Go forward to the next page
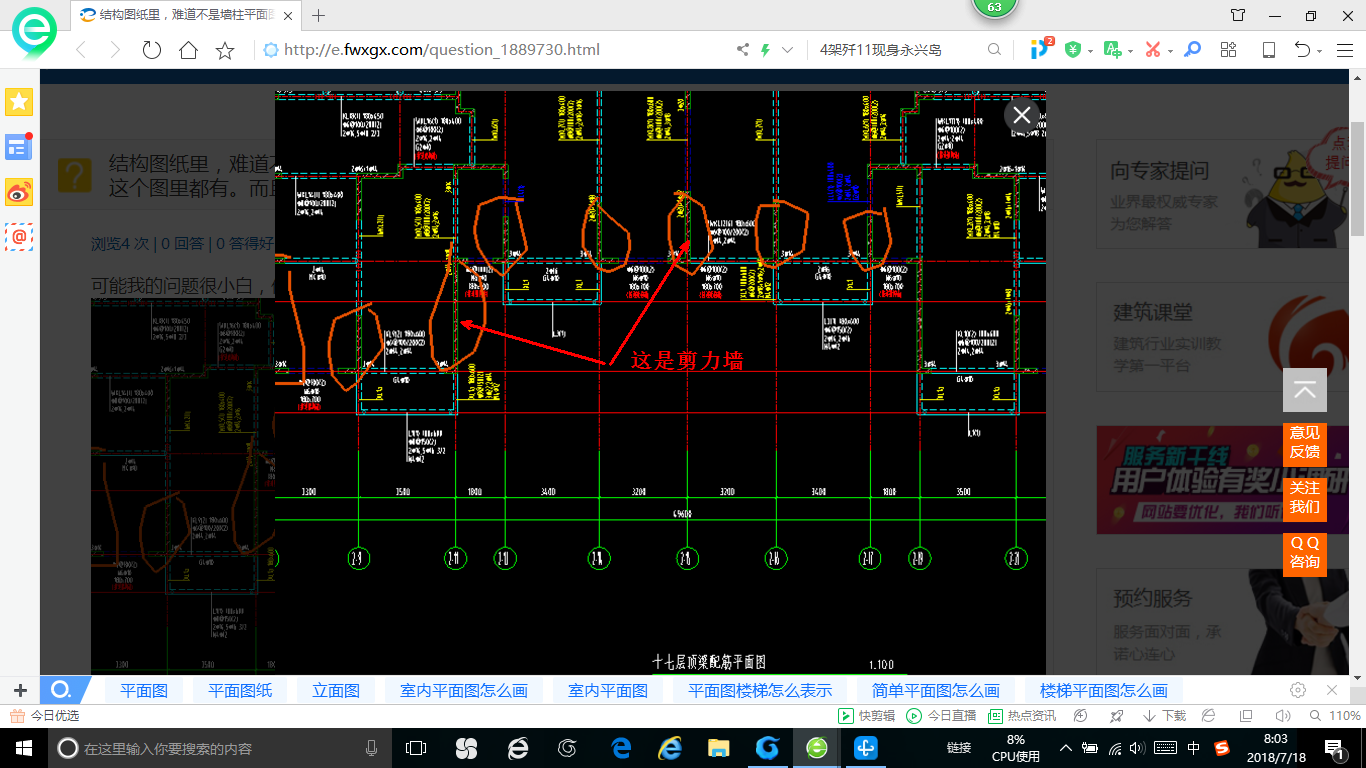Image resolution: width=1366 pixels, height=768 pixels. (x=115, y=50)
